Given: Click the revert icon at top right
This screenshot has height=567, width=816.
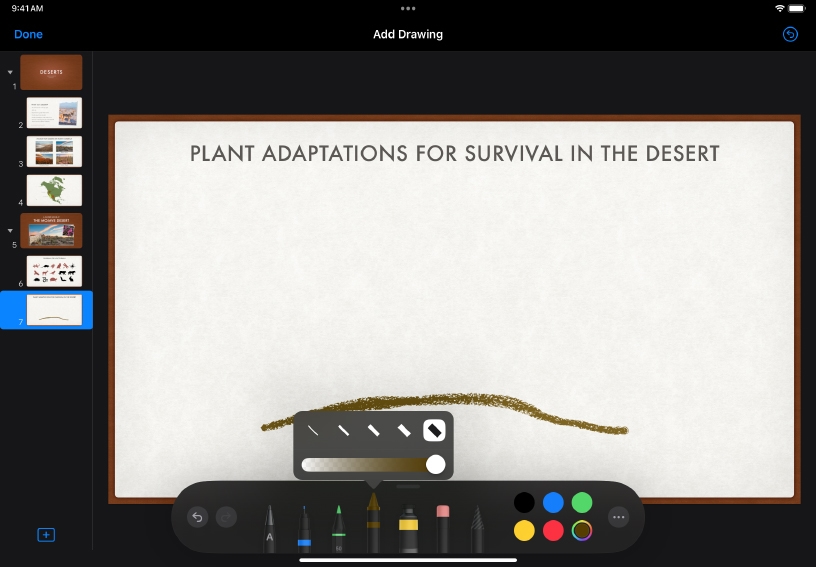Looking at the screenshot, I should [790, 34].
